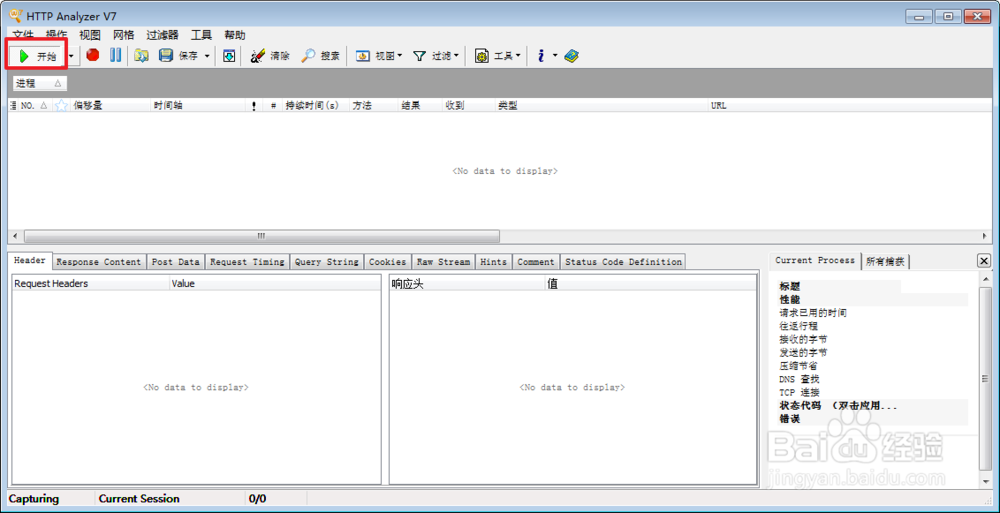This screenshot has width=1000, height=513.
Task: Open the 工具 menu in menu bar
Action: 202,35
